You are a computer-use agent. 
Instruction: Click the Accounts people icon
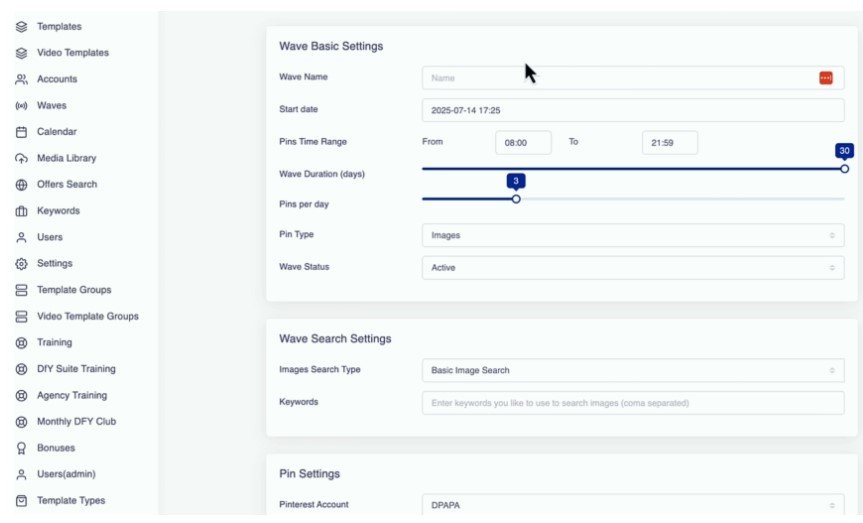(21, 79)
